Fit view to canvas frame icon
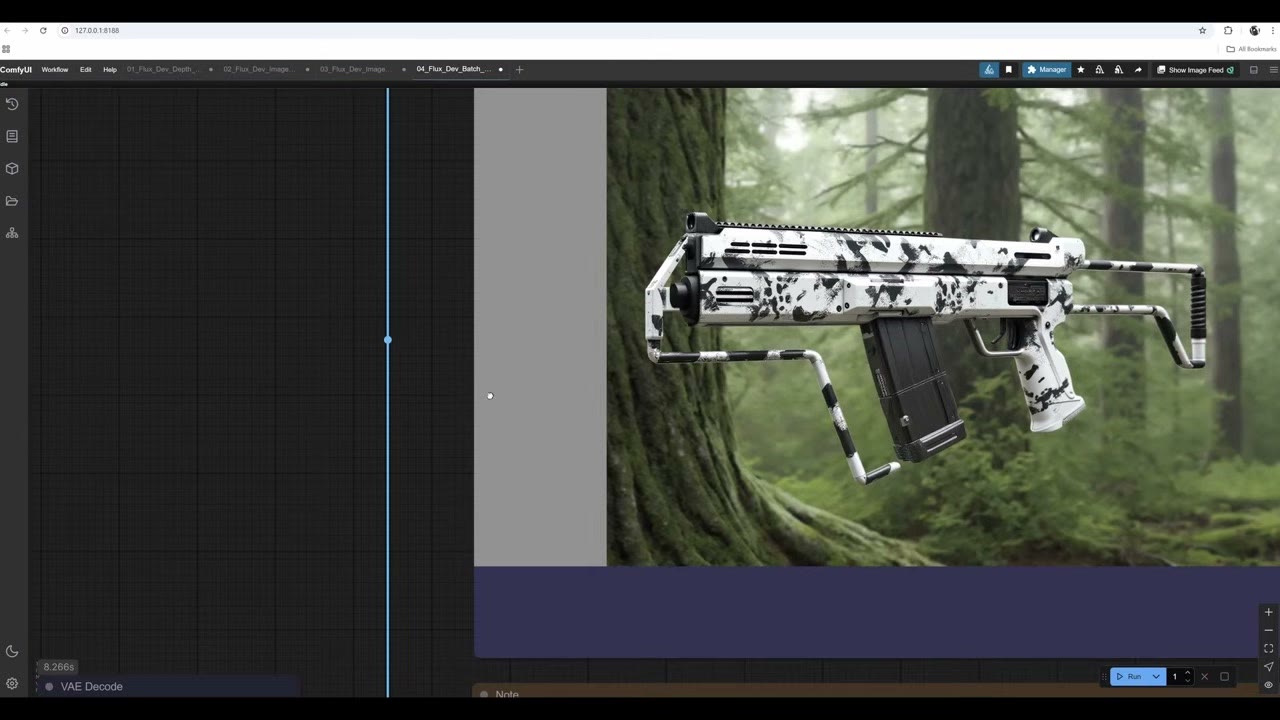Image resolution: width=1280 pixels, height=720 pixels. (x=1268, y=648)
